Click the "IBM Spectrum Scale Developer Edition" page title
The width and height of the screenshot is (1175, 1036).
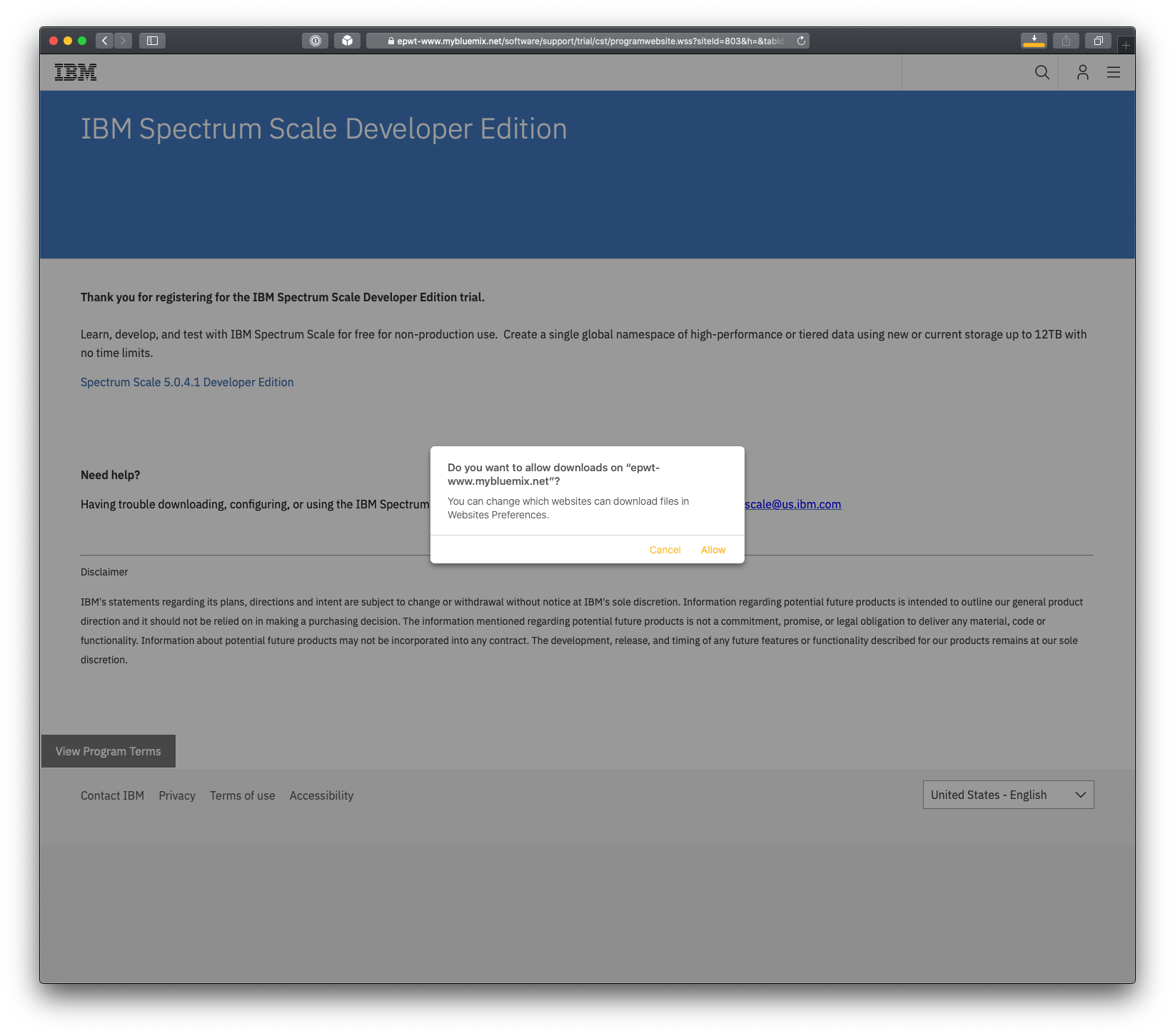tap(323, 129)
